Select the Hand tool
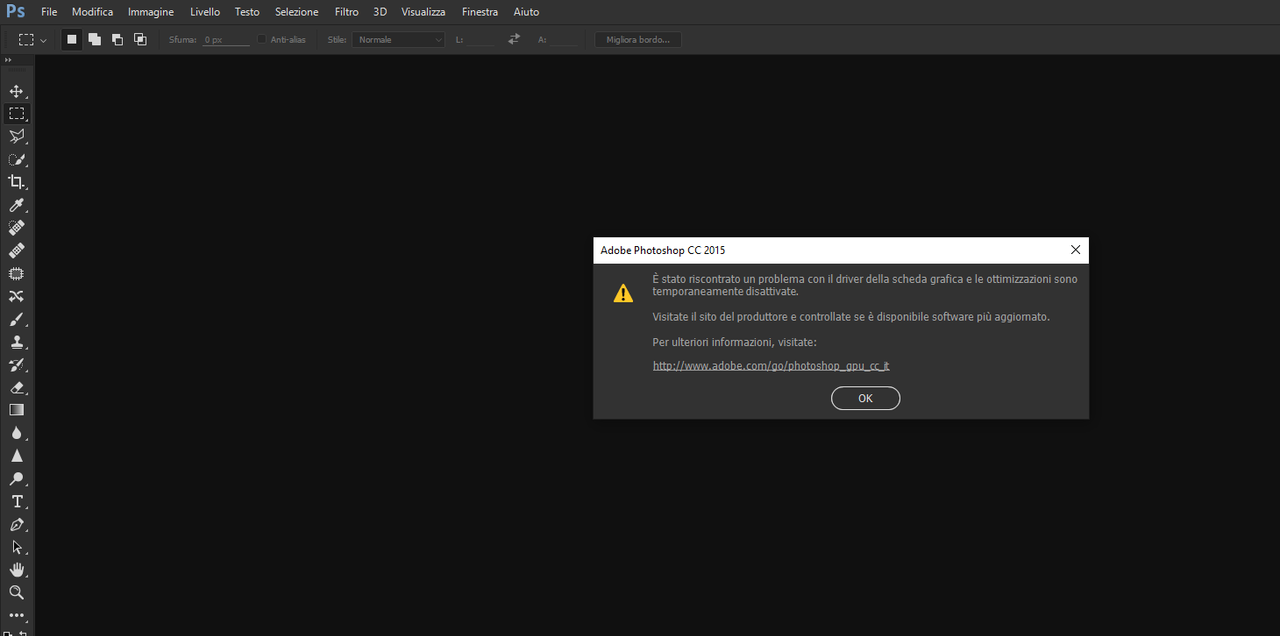 pos(16,570)
